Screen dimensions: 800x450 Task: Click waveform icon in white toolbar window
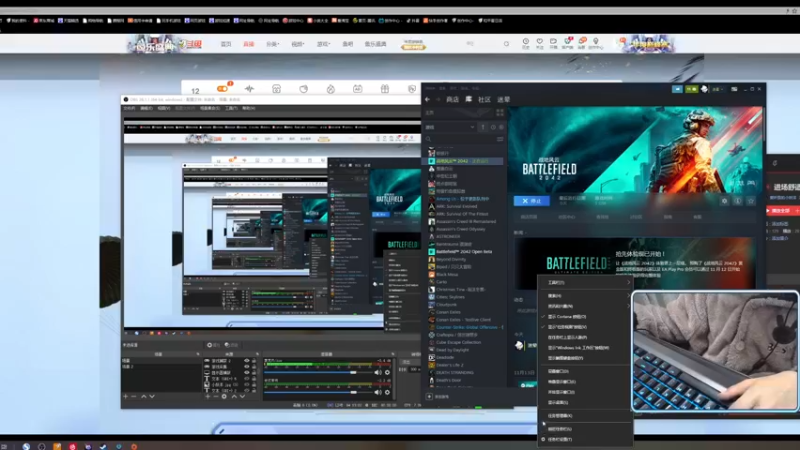pyautogui.click(x=249, y=89)
